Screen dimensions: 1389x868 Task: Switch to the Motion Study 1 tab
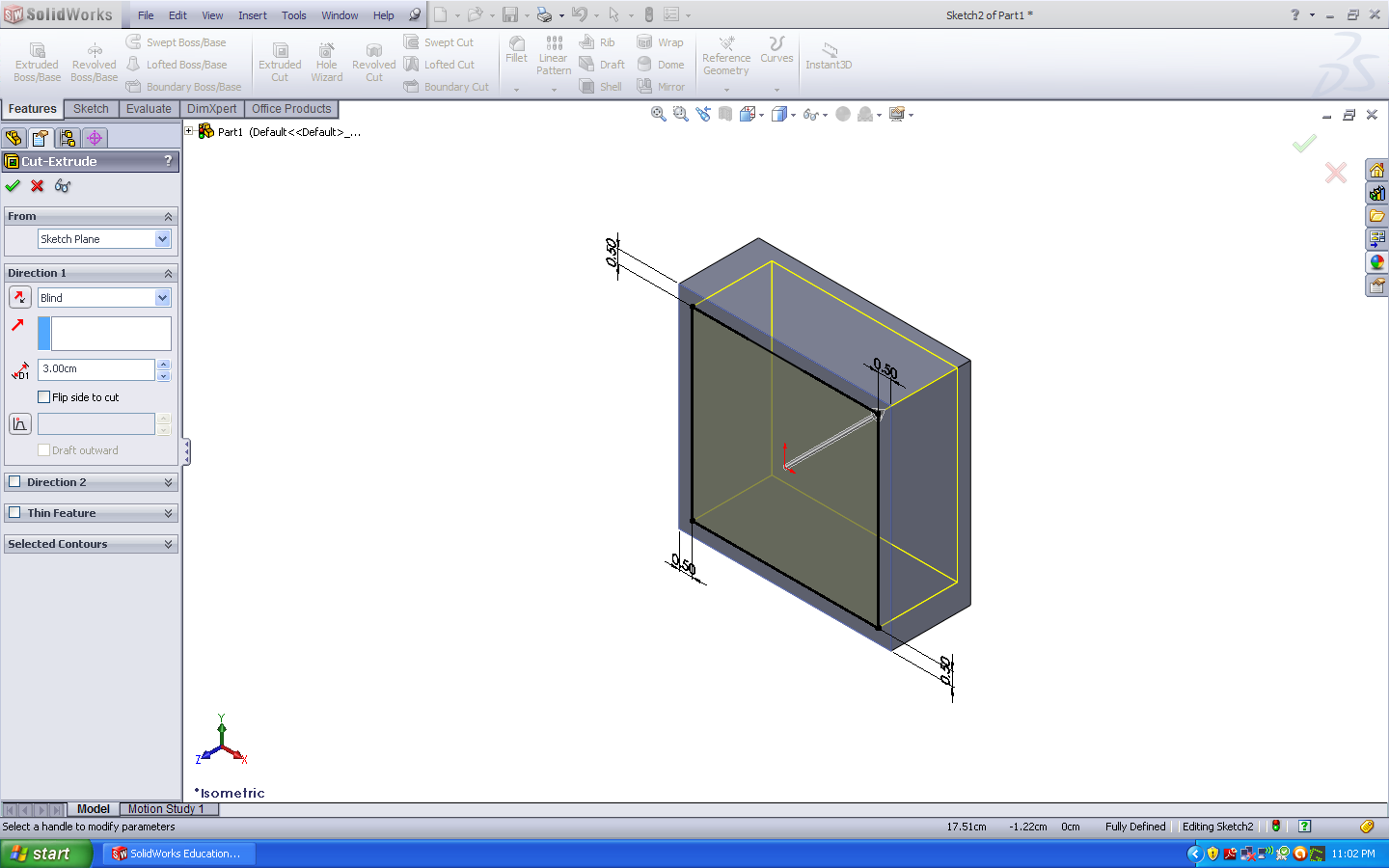click(x=165, y=809)
